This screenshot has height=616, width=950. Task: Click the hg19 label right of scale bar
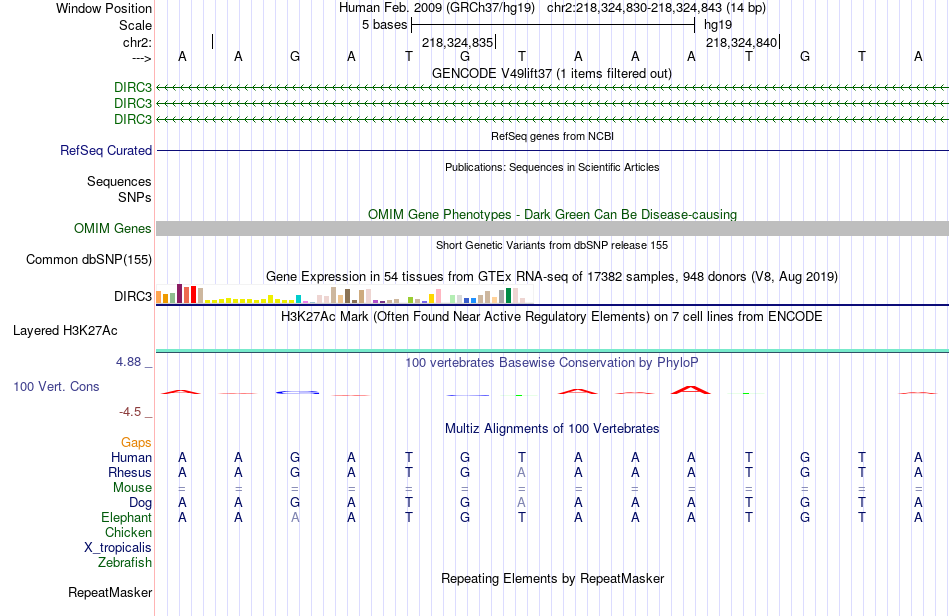pos(718,25)
